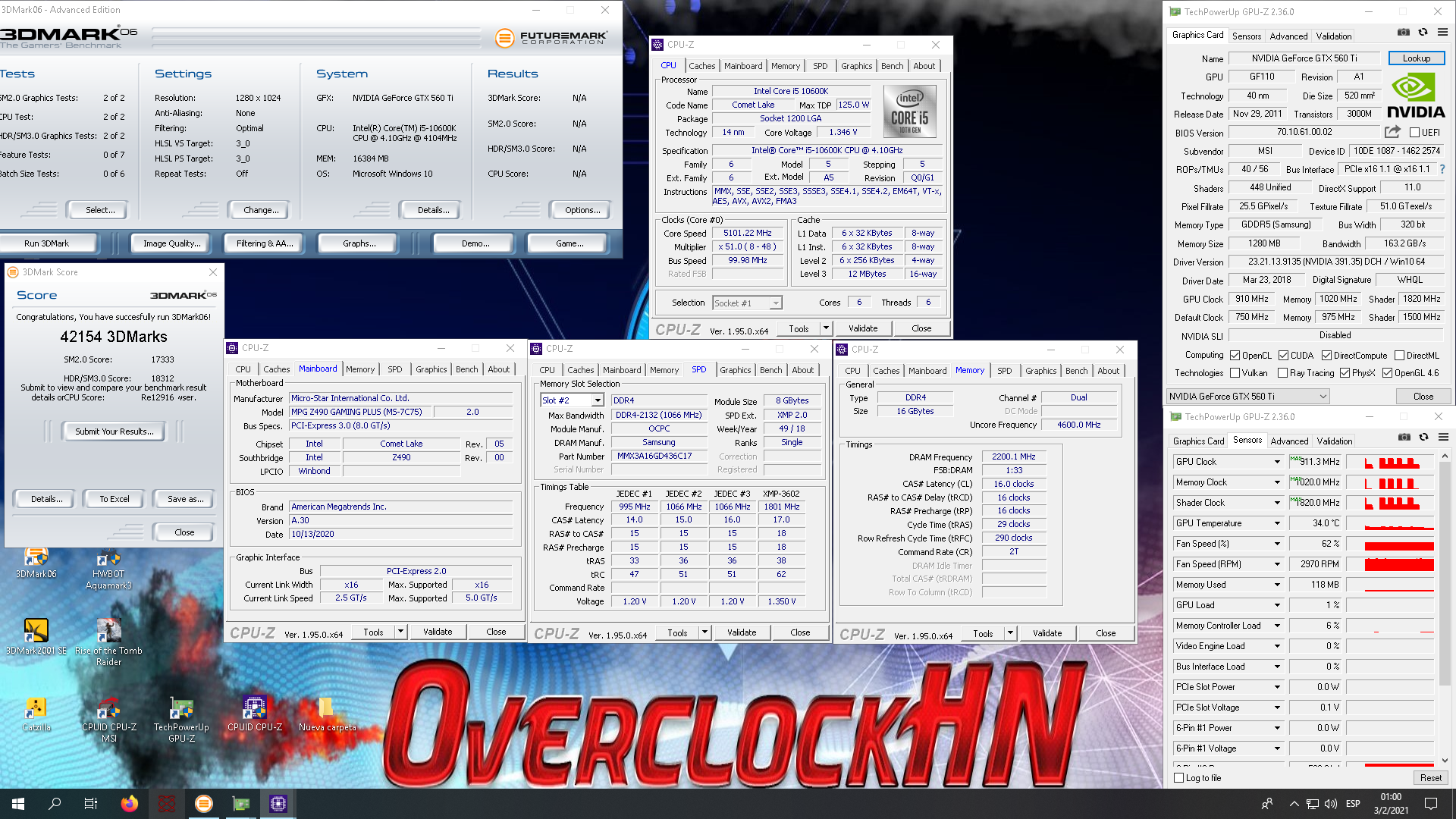Take GPU-Z screenshot with camera icon in top window

1404,33
